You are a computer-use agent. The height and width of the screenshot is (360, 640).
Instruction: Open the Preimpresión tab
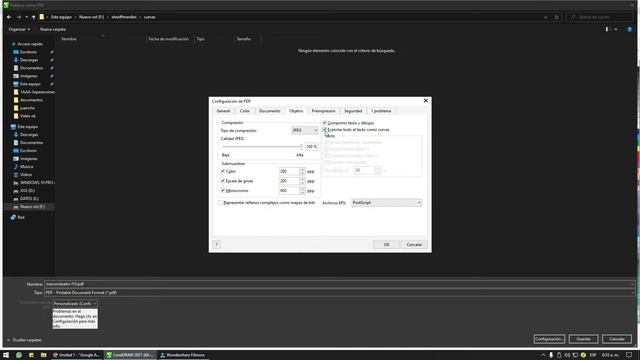tap(323, 111)
